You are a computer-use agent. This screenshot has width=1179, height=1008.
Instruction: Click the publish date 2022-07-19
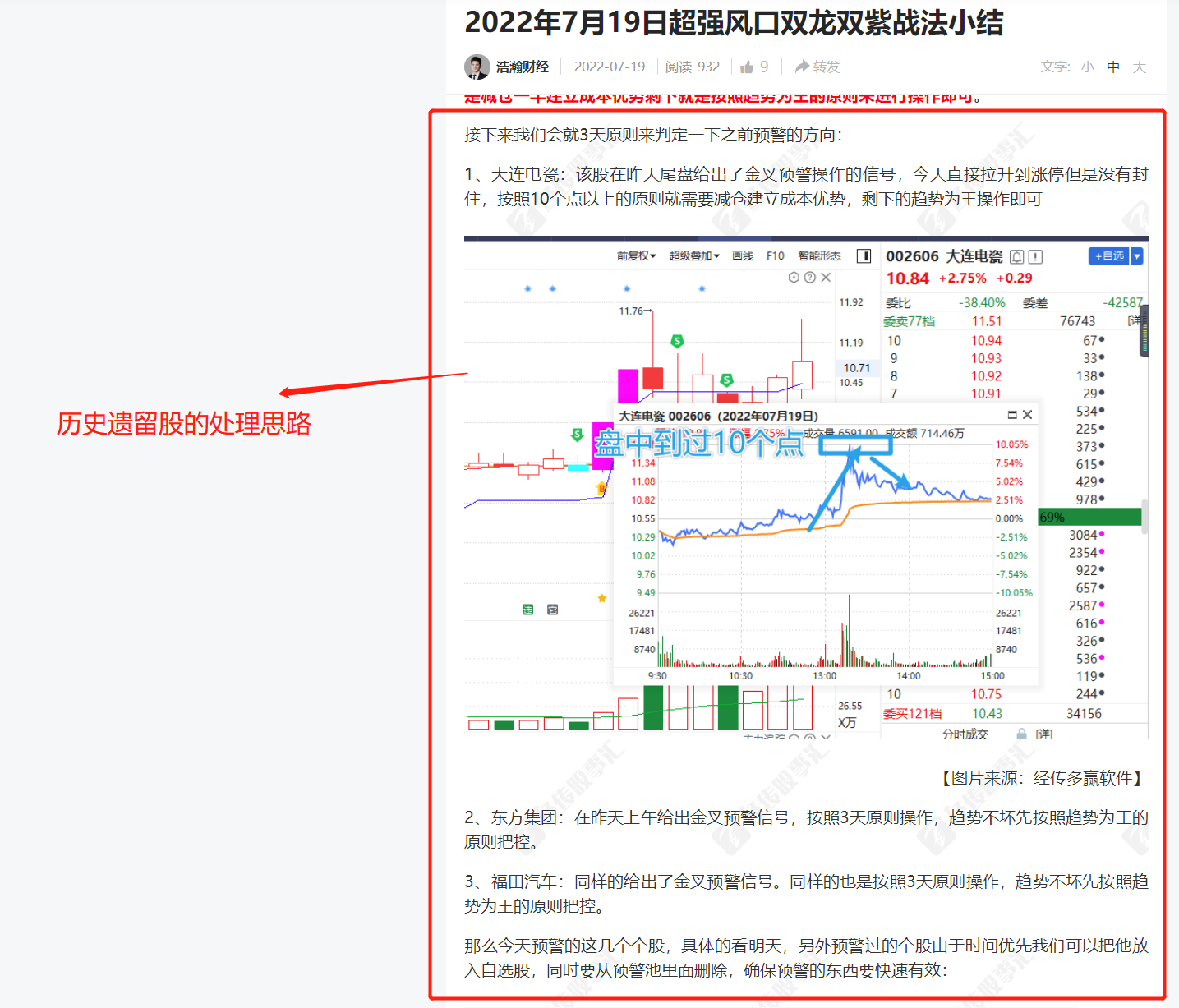(610, 67)
